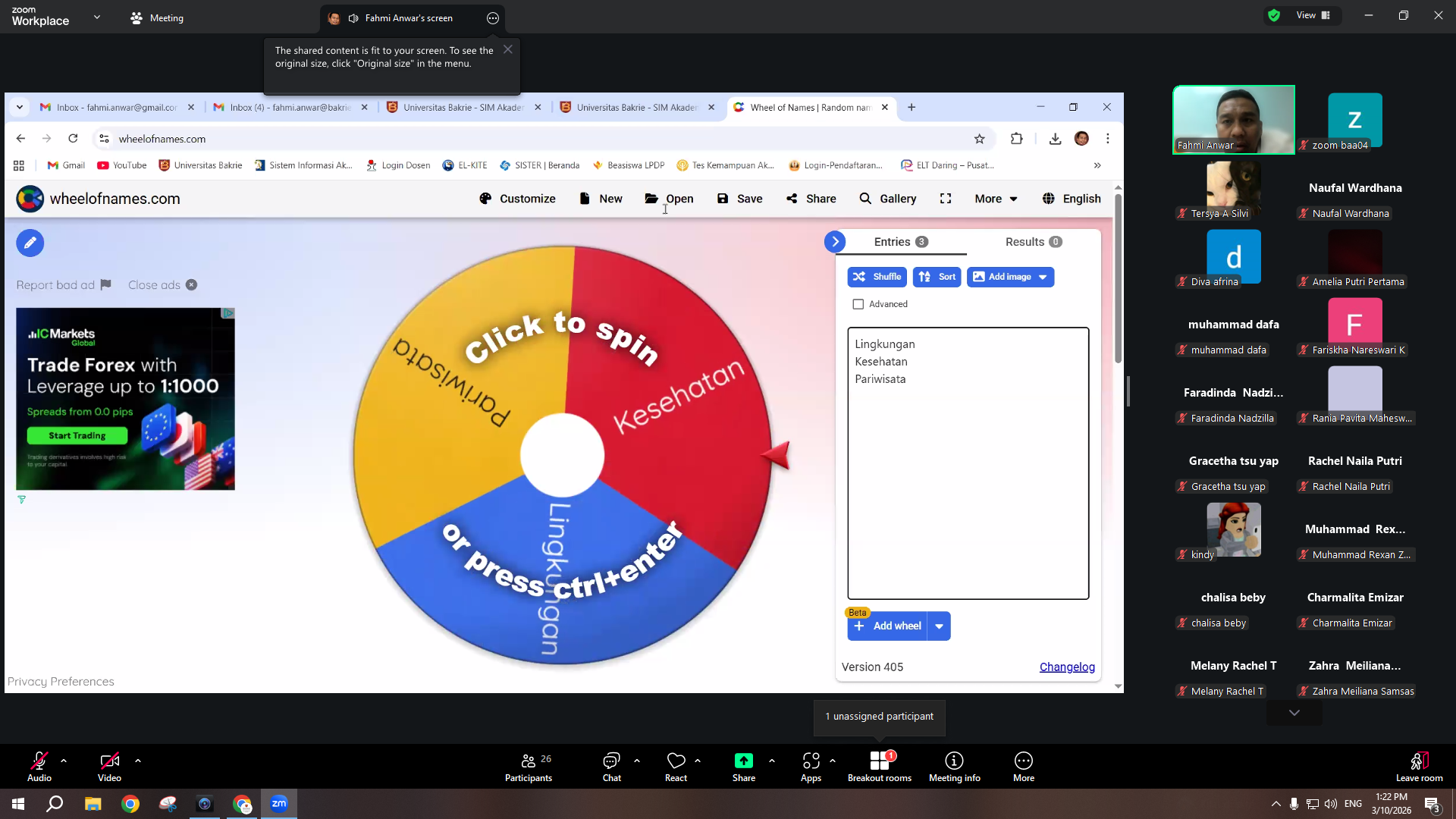Open the Participants panel icon

click(x=529, y=761)
